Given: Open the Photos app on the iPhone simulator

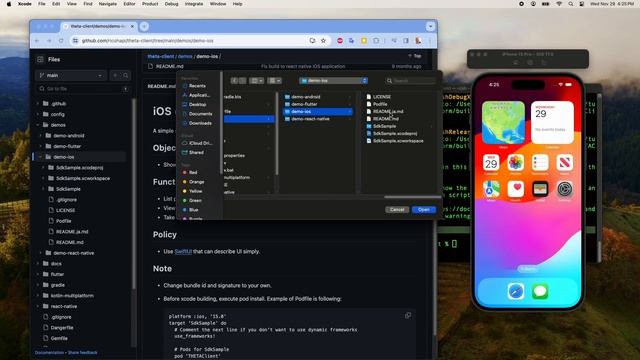Looking at the screenshot, I should point(516,163).
